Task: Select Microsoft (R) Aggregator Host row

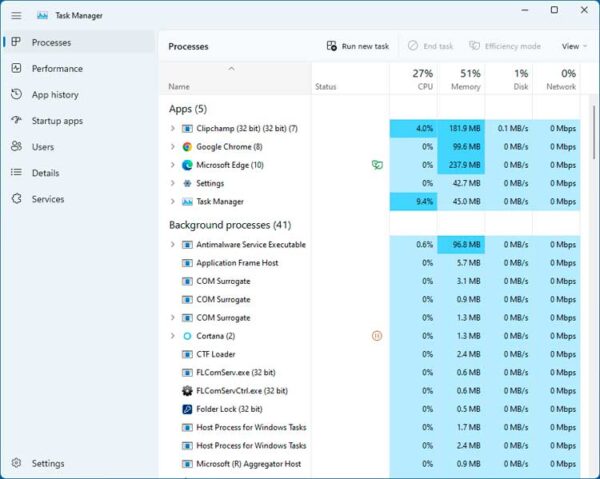Action: coord(370,464)
